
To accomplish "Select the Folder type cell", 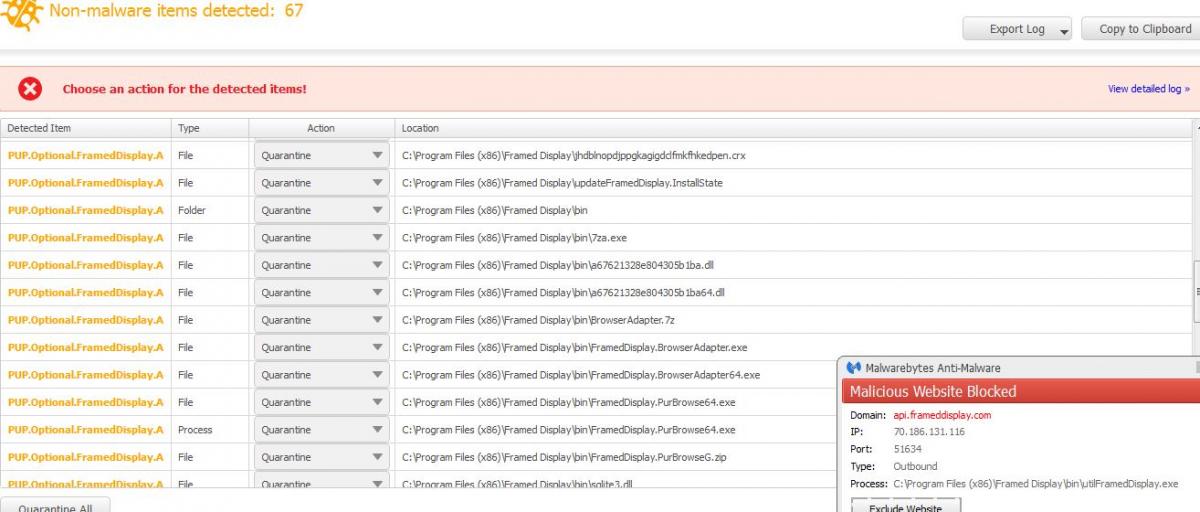I will point(191,211).
